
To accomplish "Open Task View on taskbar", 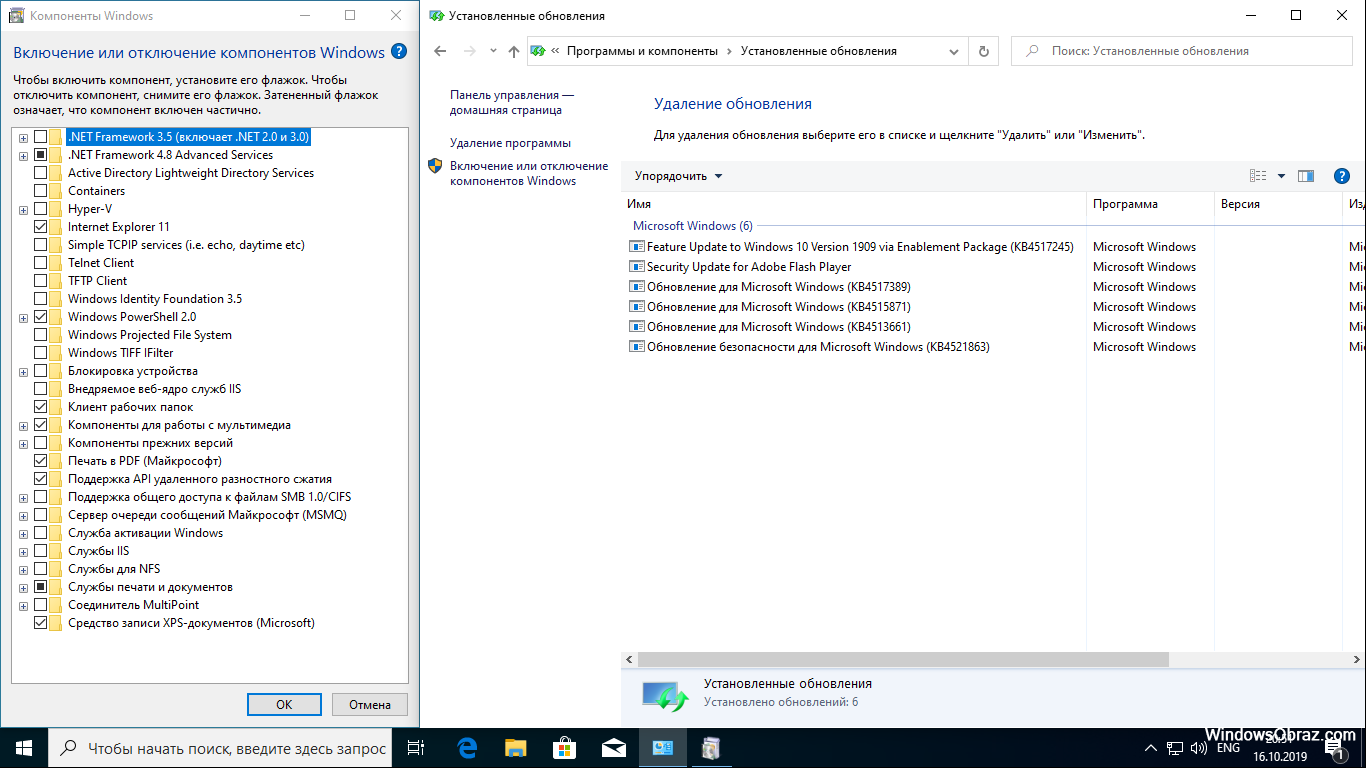I will coord(416,748).
